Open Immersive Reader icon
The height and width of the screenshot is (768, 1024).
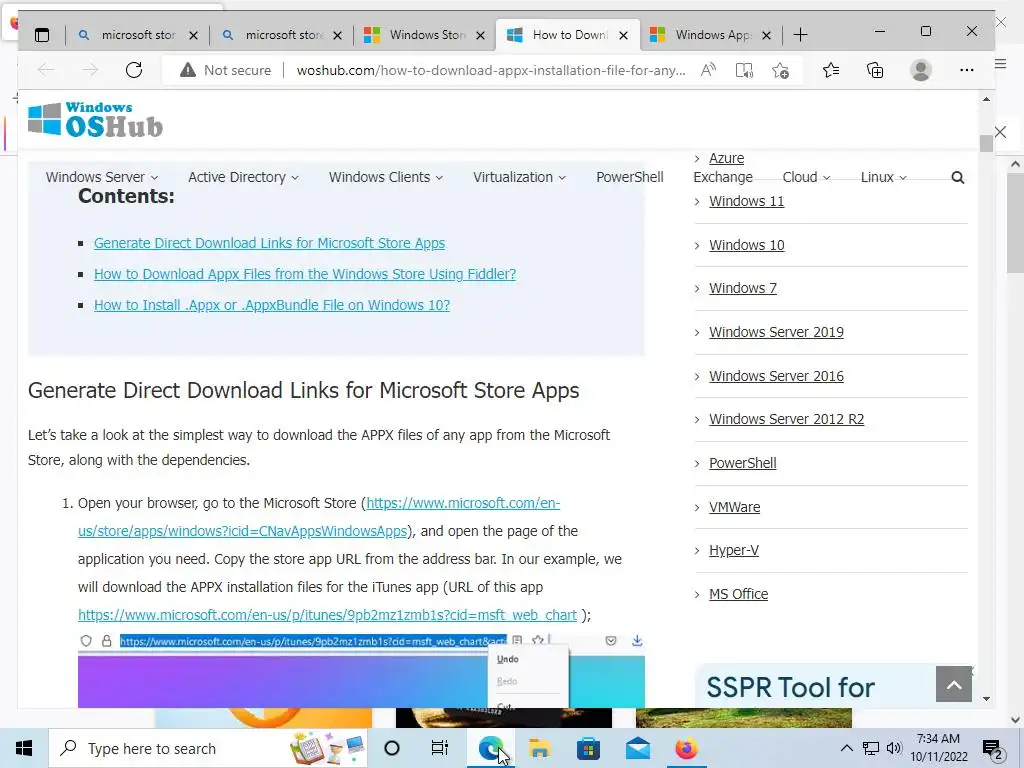(x=744, y=70)
